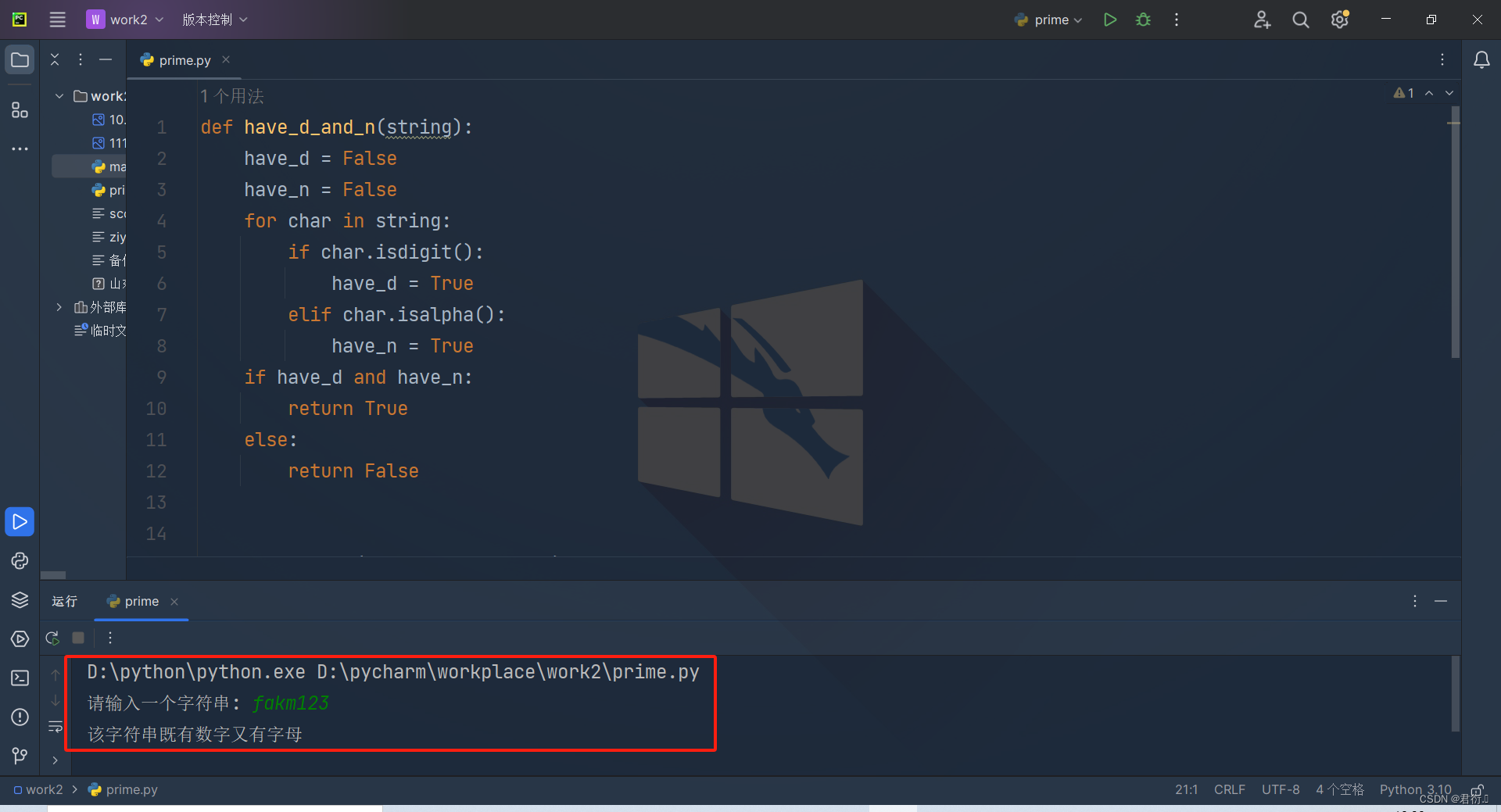Select the ziy text file in tree

point(109,237)
